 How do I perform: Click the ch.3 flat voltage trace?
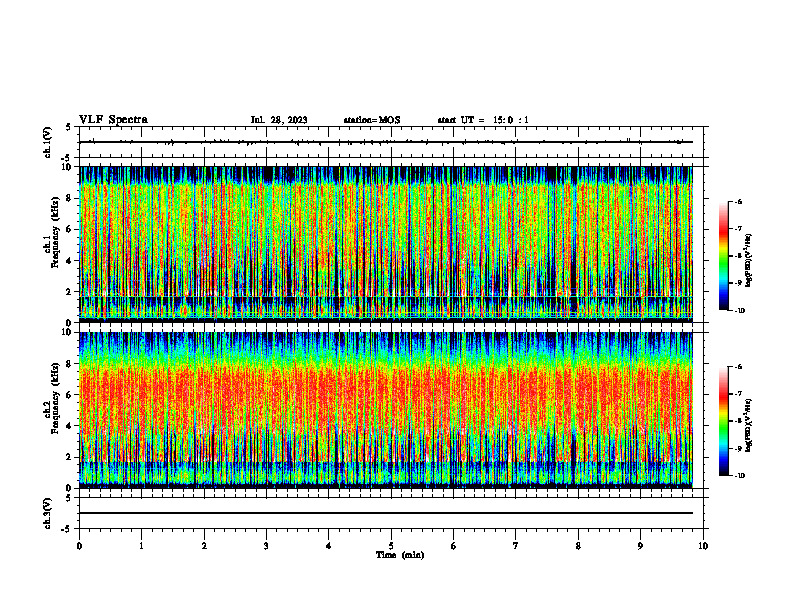tap(386, 513)
